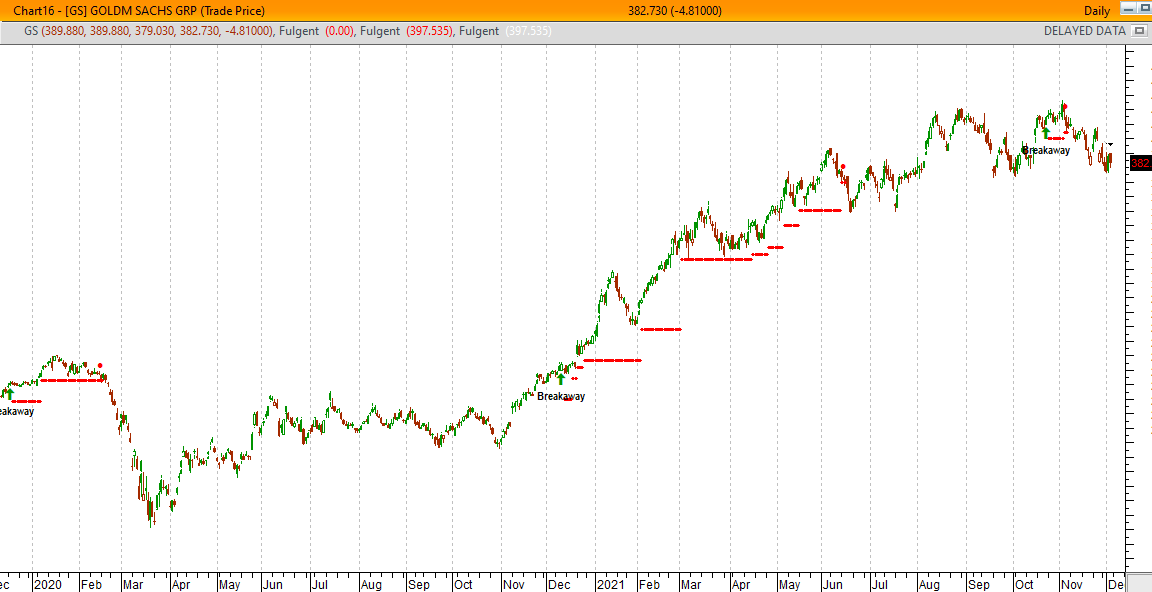Click the green Breakaway arrow in October 2021
Screen dimensions: 1152x592
1047,132
